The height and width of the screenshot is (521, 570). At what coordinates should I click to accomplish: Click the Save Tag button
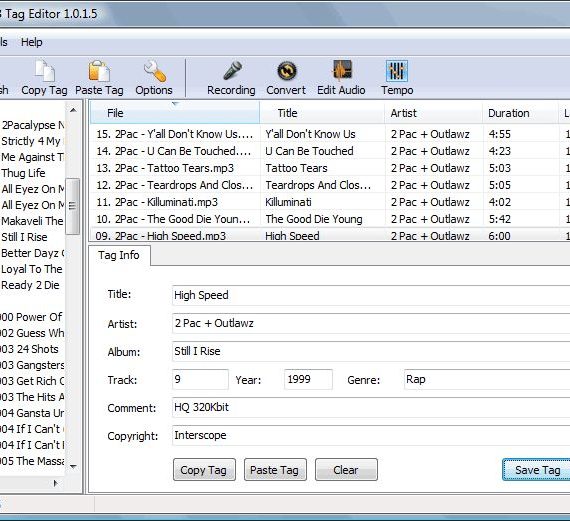[537, 470]
